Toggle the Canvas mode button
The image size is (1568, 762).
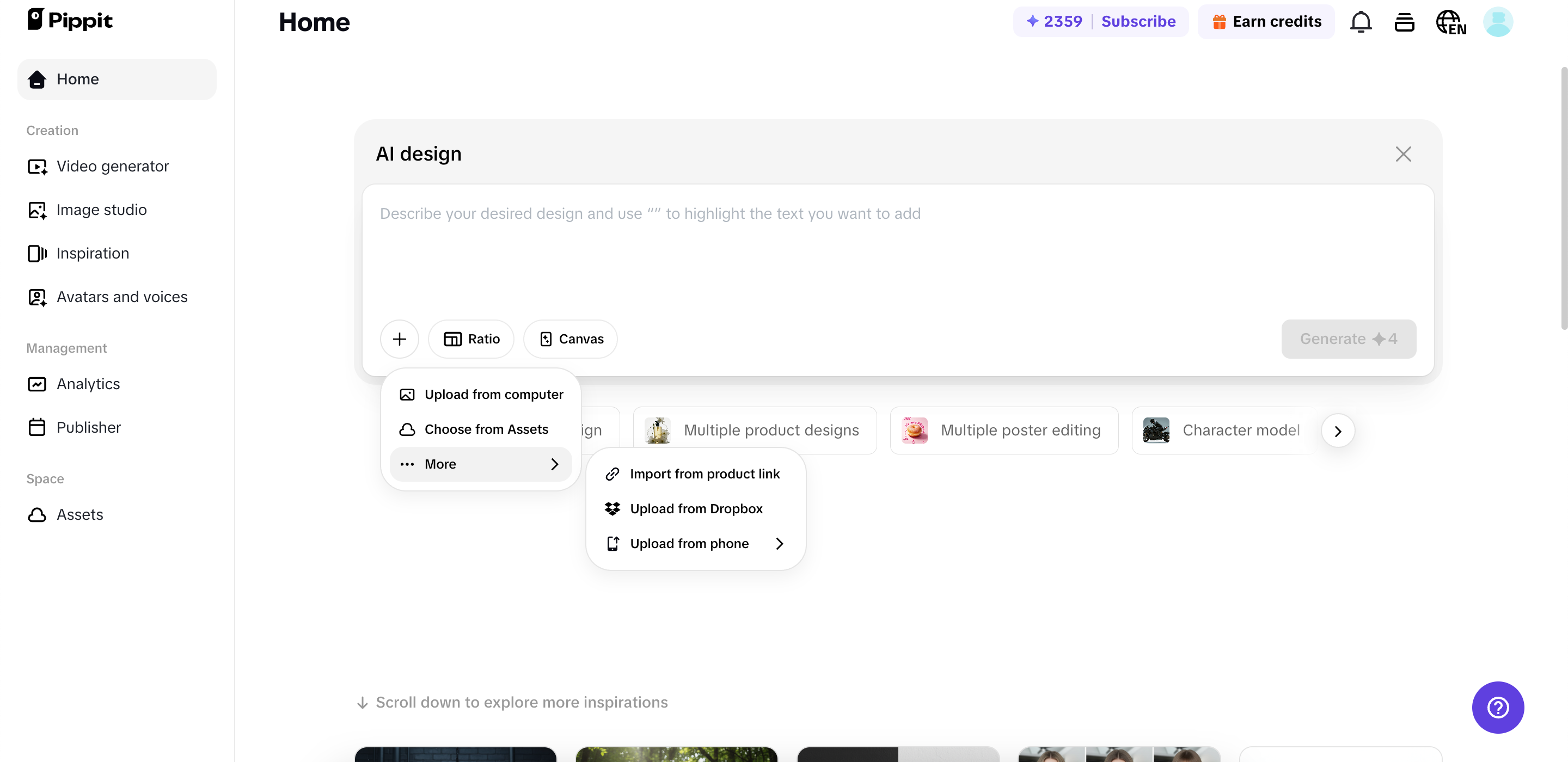(x=571, y=339)
